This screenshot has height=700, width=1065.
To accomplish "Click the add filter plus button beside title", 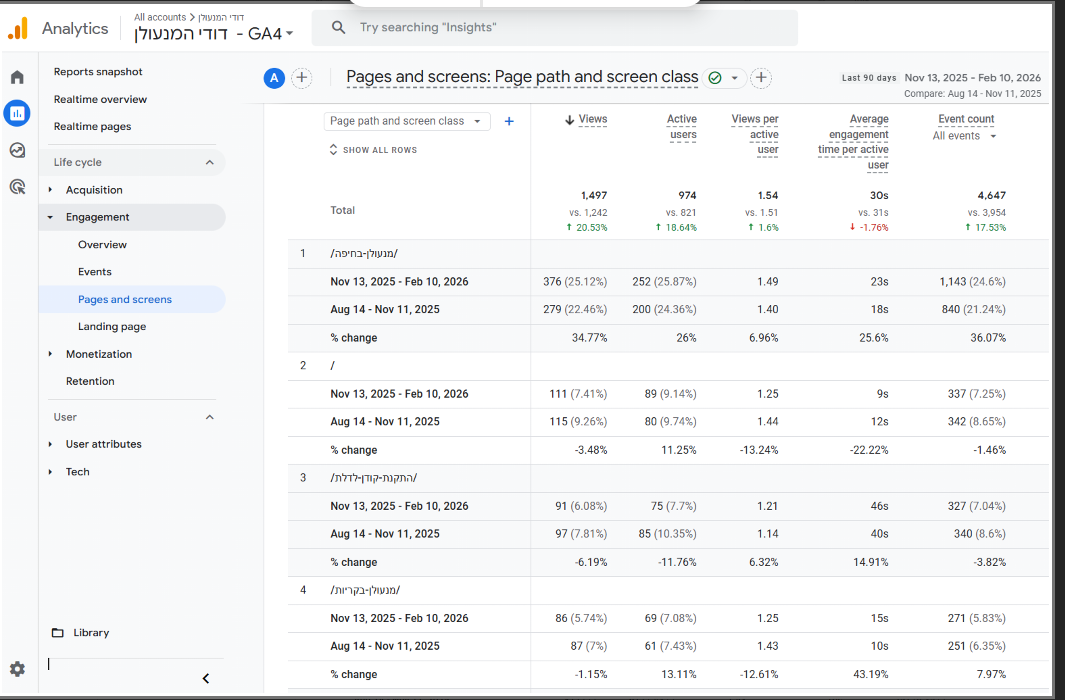I will 761,78.
